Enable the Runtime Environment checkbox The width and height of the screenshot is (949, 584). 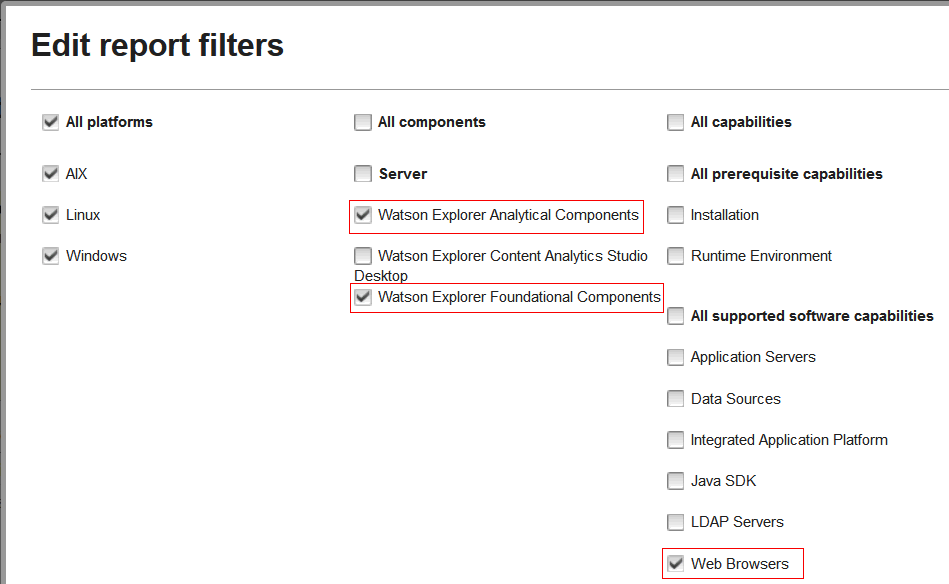click(x=675, y=256)
